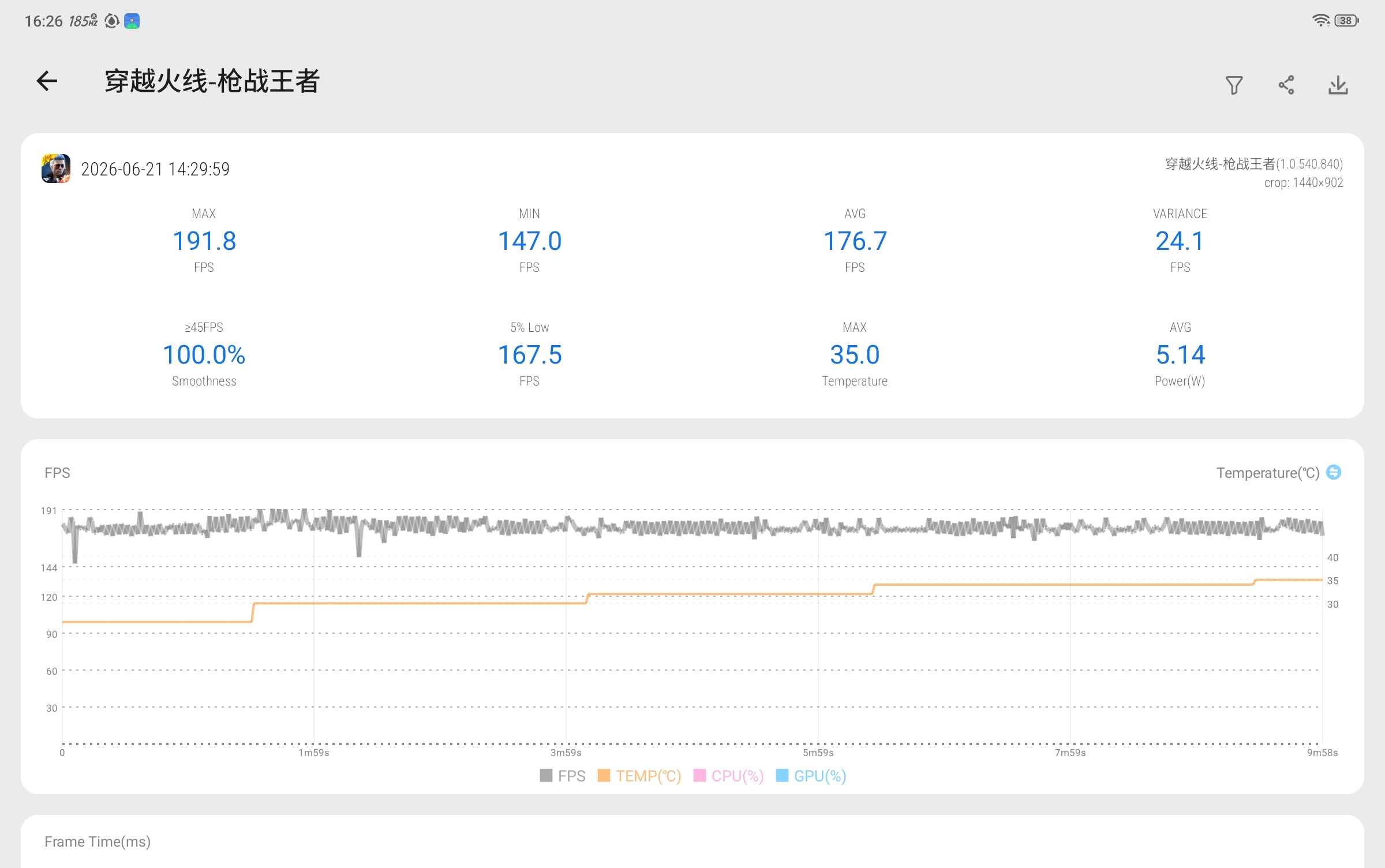Tap the circular status icon beside 185Hz
This screenshot has height=868, width=1385.
click(111, 21)
